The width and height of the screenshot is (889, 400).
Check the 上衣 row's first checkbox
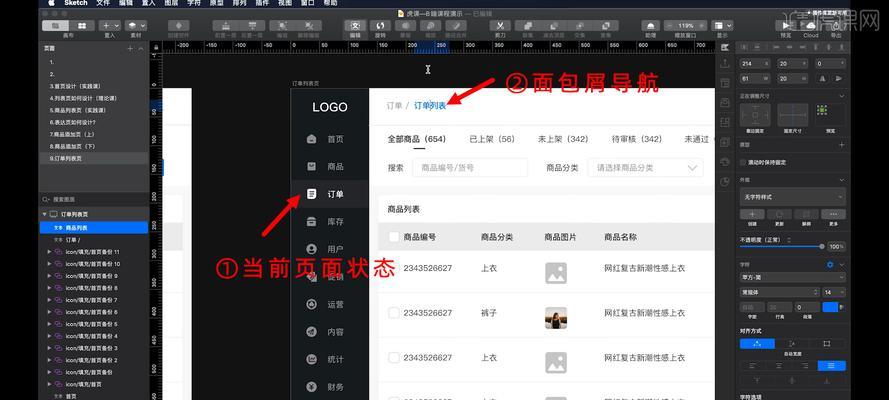click(x=394, y=268)
